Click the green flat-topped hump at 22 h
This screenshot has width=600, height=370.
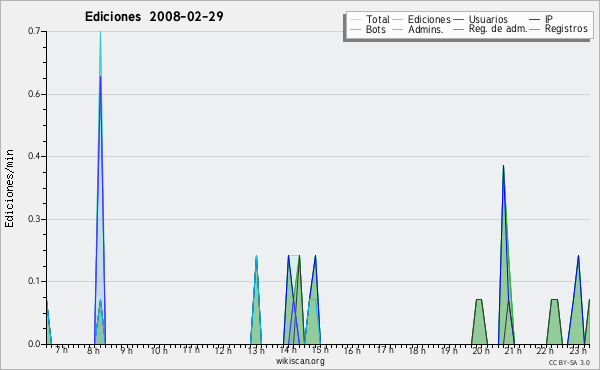pos(554,321)
